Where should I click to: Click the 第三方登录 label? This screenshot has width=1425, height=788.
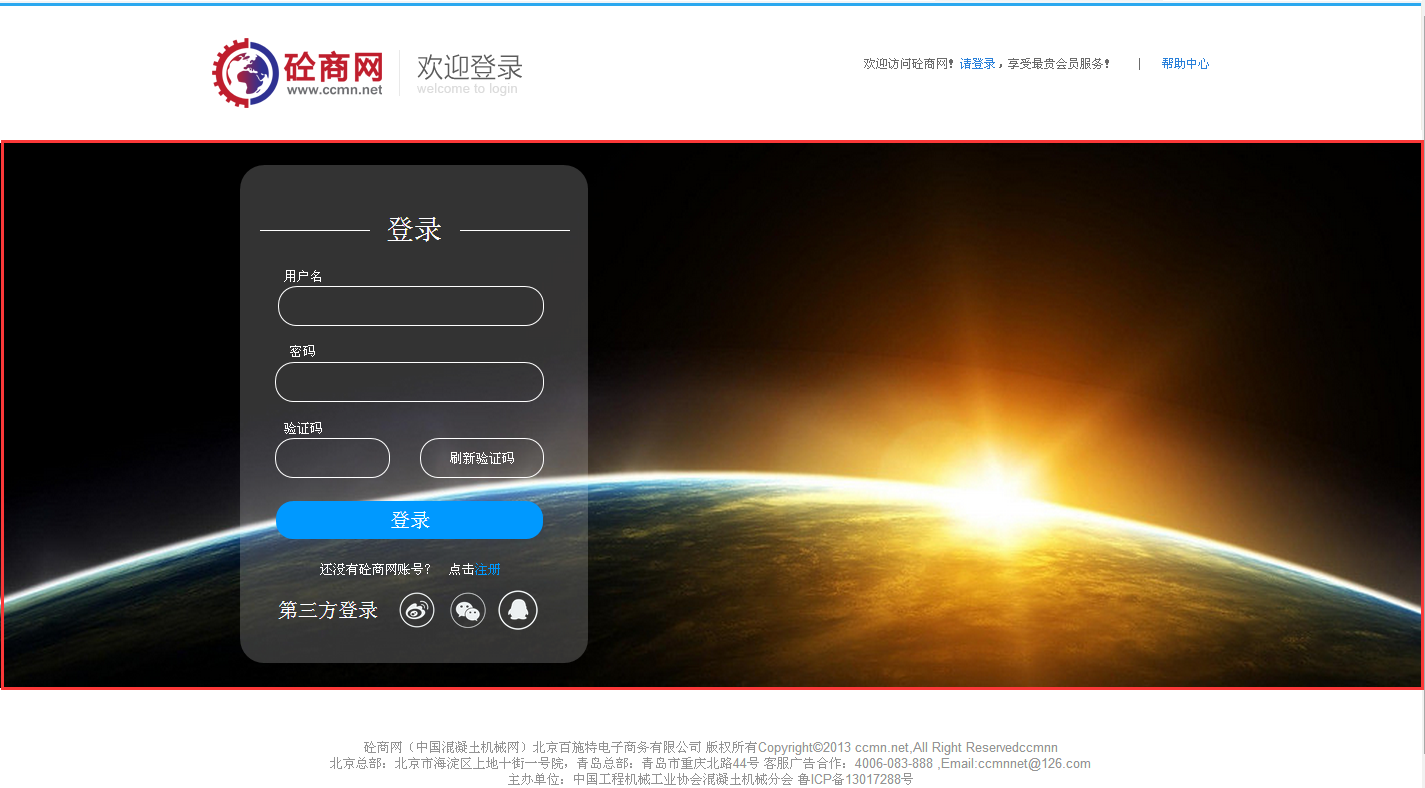coord(328,610)
